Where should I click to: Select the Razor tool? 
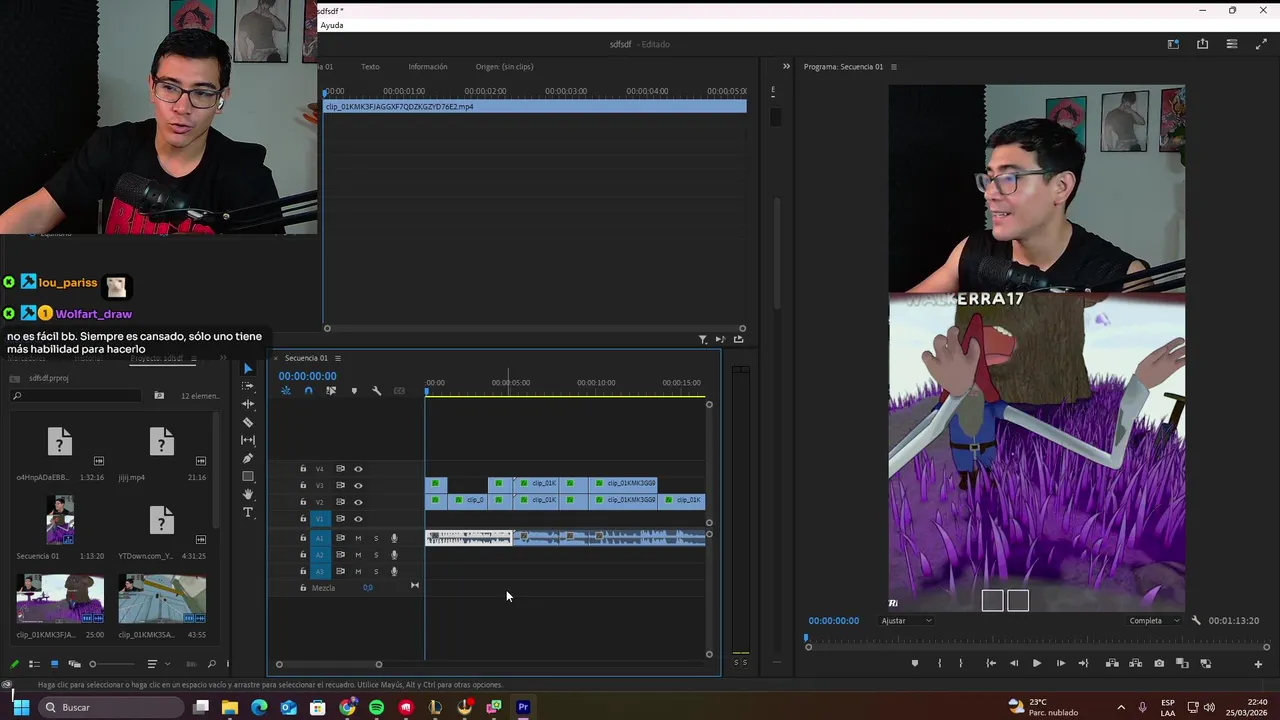pos(248,422)
